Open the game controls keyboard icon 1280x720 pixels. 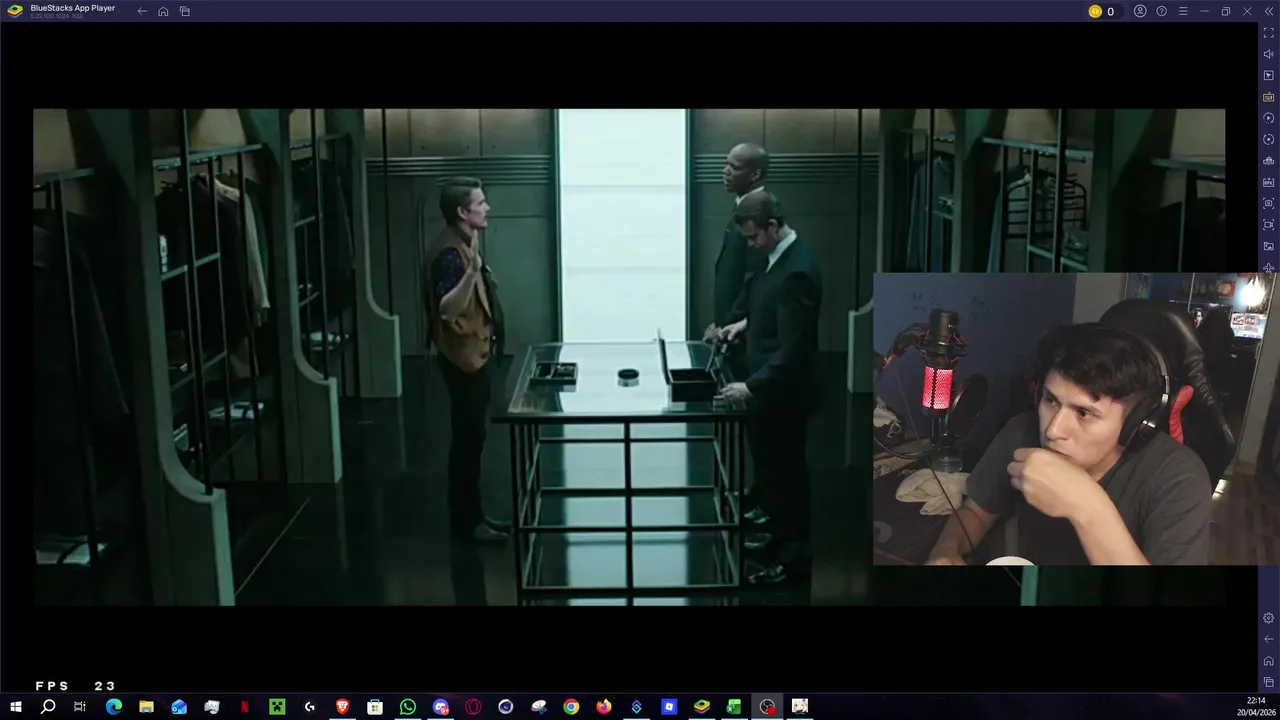tap(1269, 97)
